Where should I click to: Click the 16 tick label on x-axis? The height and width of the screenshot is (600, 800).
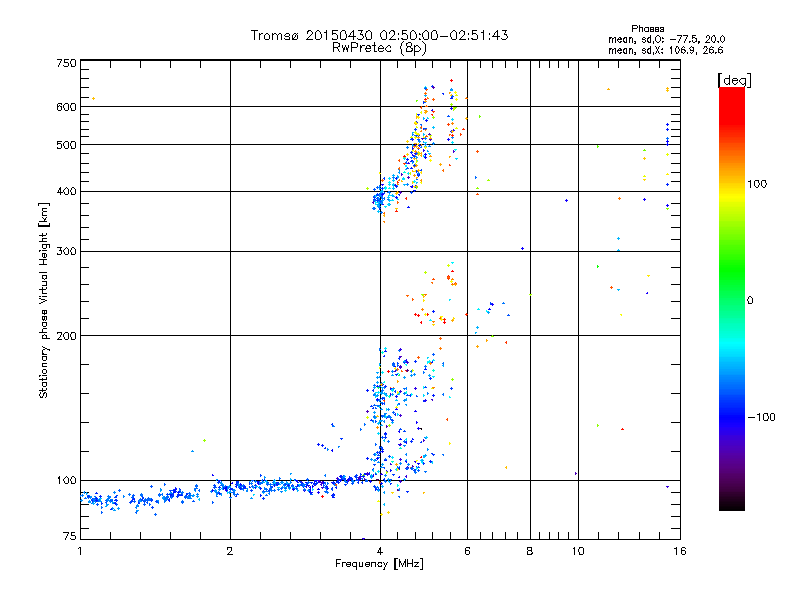tap(677, 551)
